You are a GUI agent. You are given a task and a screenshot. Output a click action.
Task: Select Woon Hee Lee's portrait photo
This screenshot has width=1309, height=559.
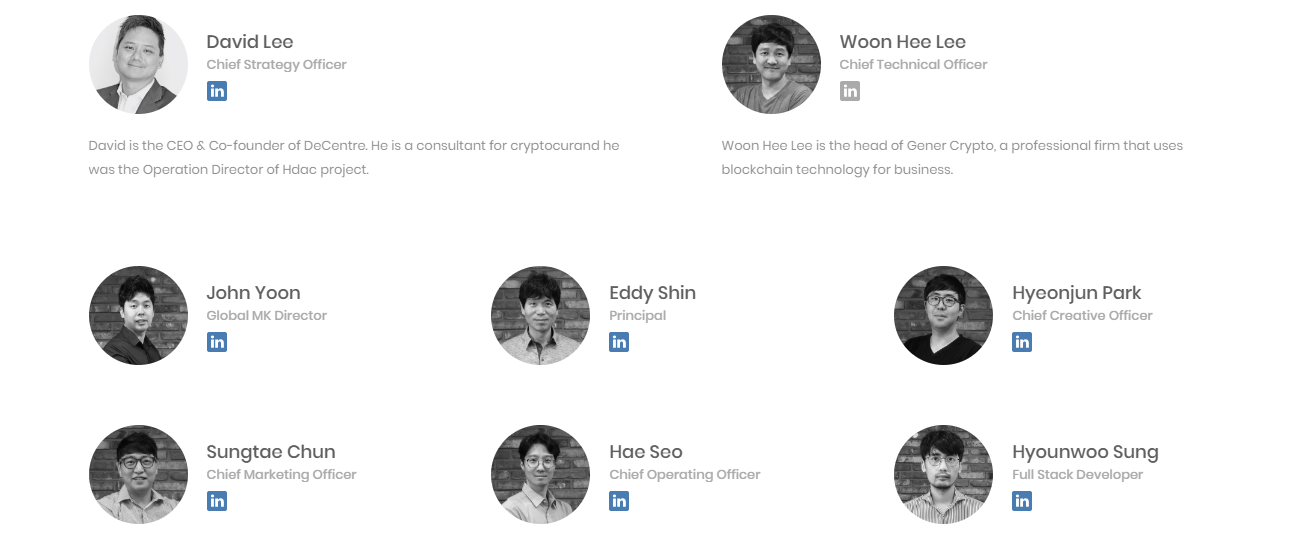pyautogui.click(x=771, y=65)
